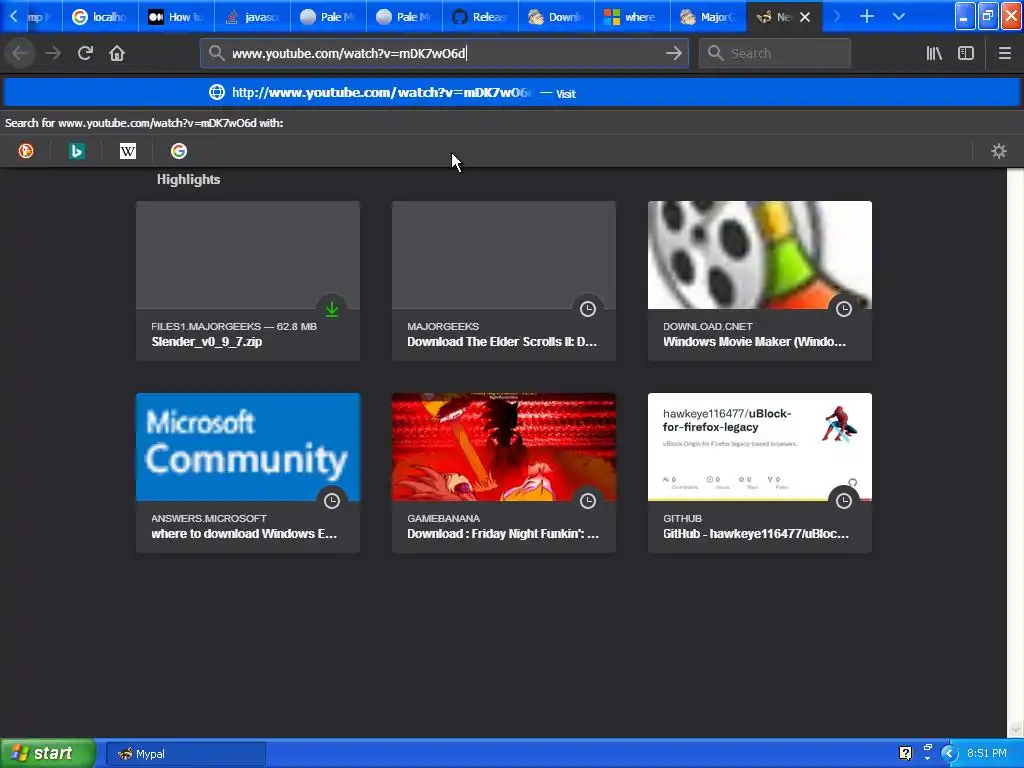The image size is (1024, 768).
Task: Focus the Search box
Action: (x=775, y=53)
